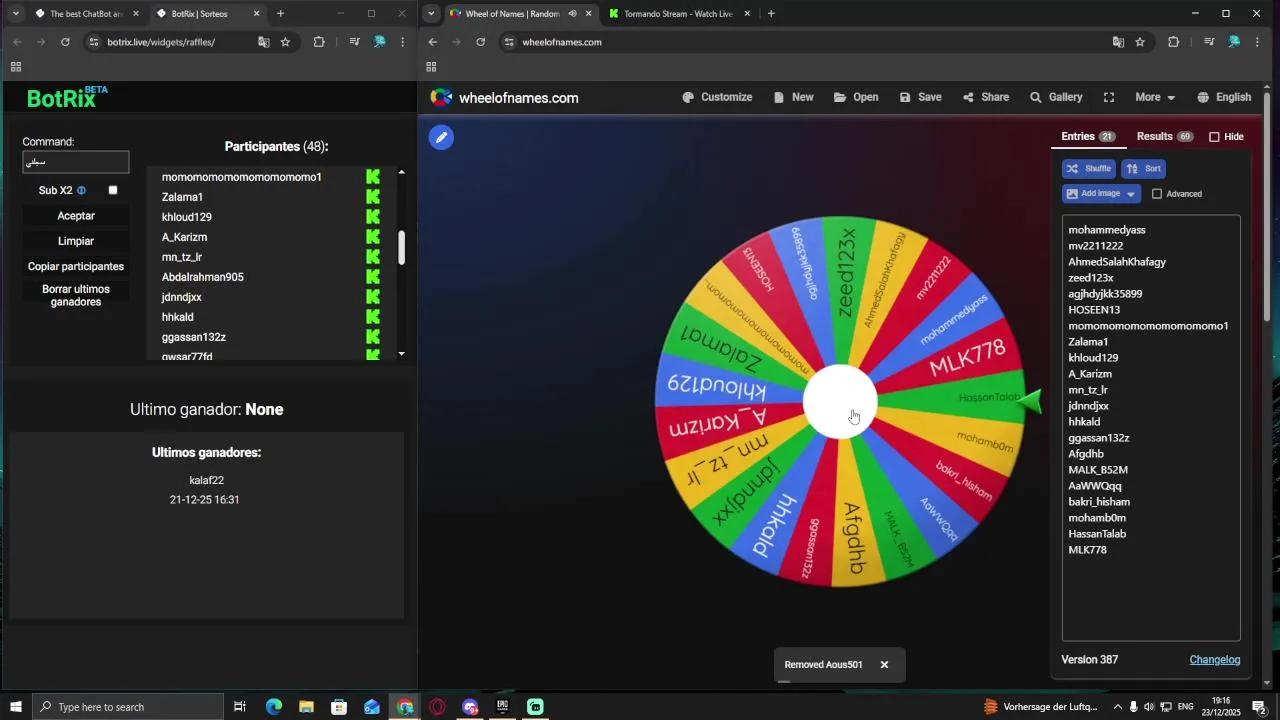Click Open in wheel toolbar
Viewport: 1280px width, 720px height.
(x=856, y=97)
